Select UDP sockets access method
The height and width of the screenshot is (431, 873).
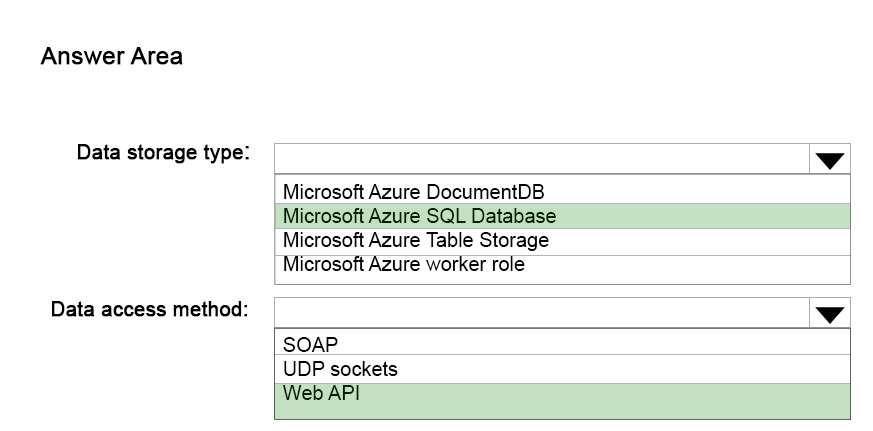click(562, 369)
